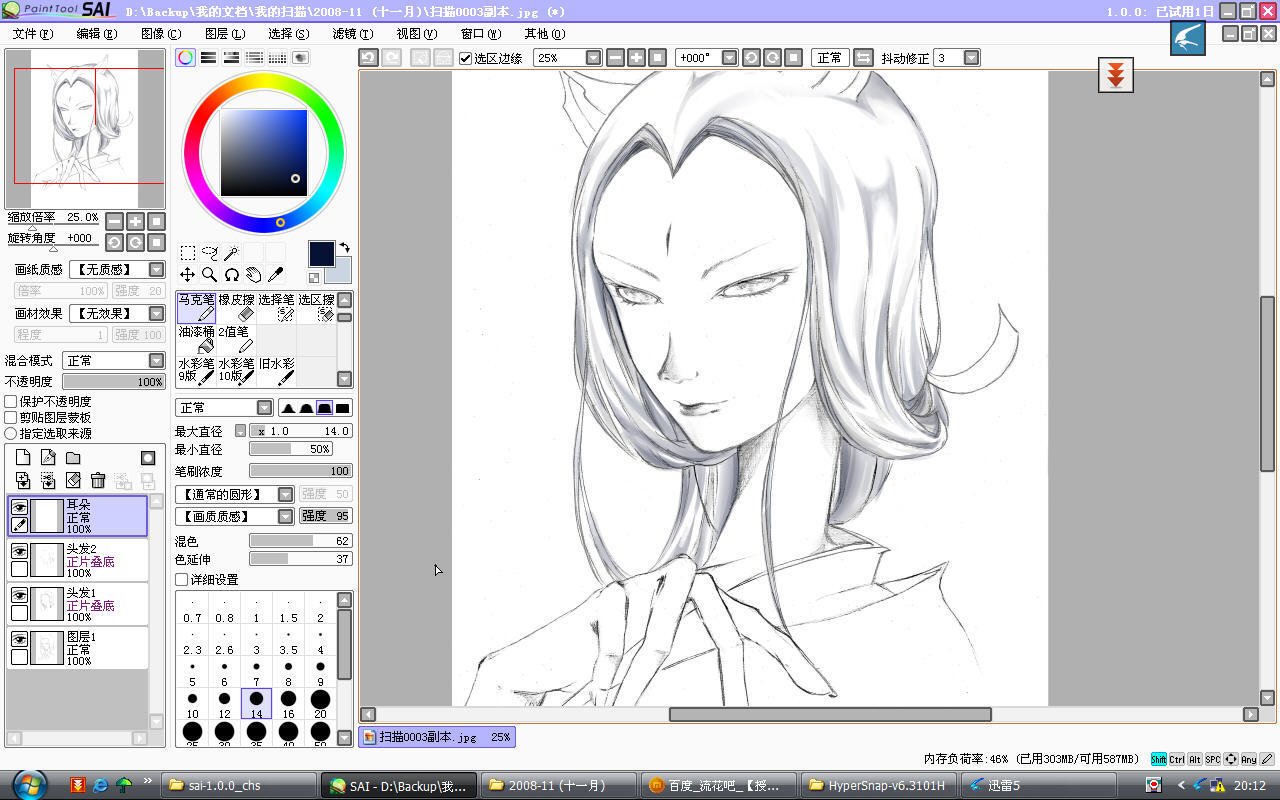Choose the 橡皮擦 eraser brush

tap(237, 308)
